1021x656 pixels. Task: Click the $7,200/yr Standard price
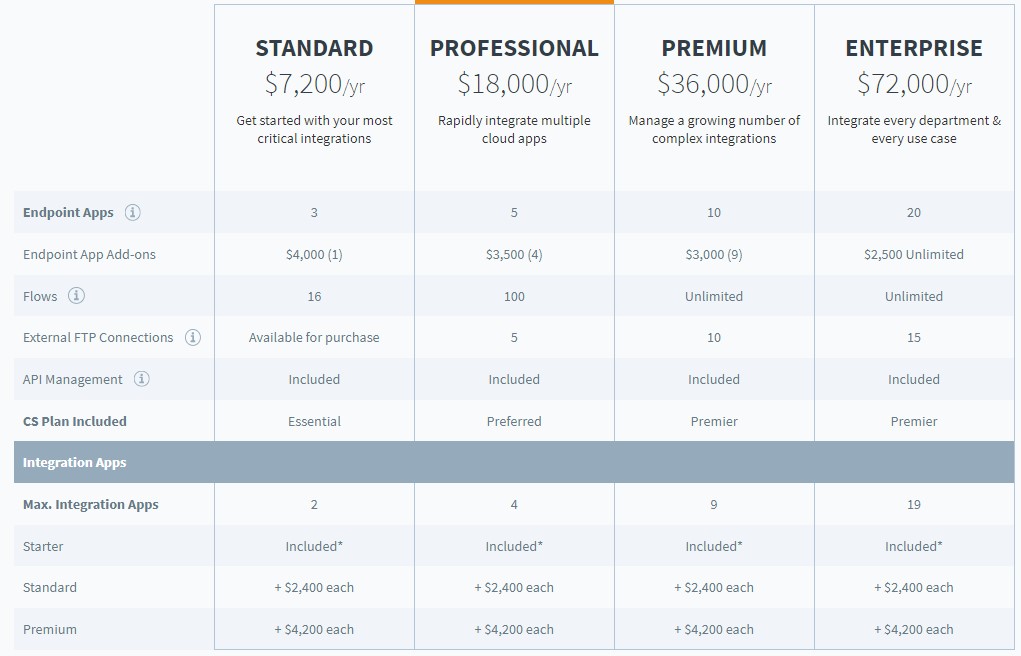click(x=314, y=84)
